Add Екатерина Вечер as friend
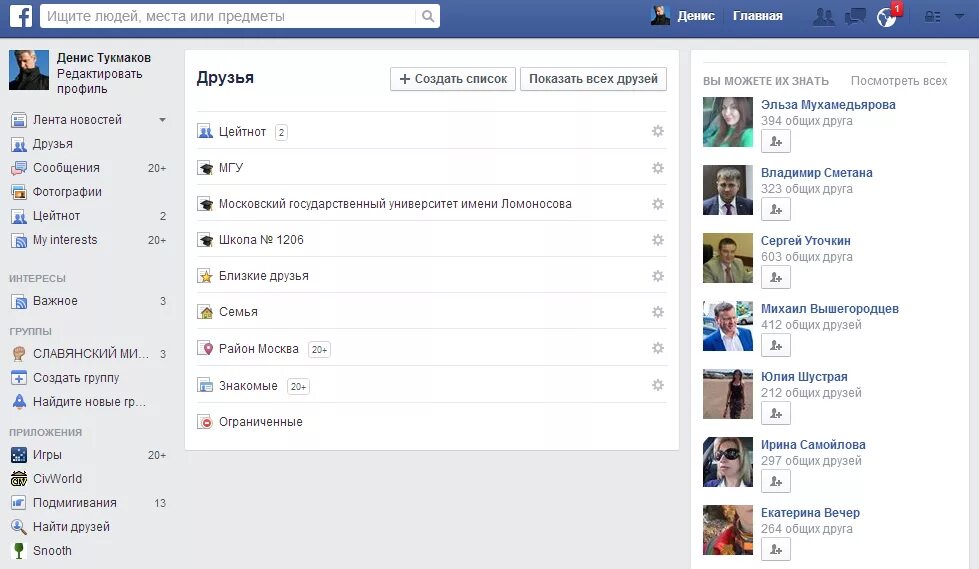The height and width of the screenshot is (569, 979). (775, 550)
